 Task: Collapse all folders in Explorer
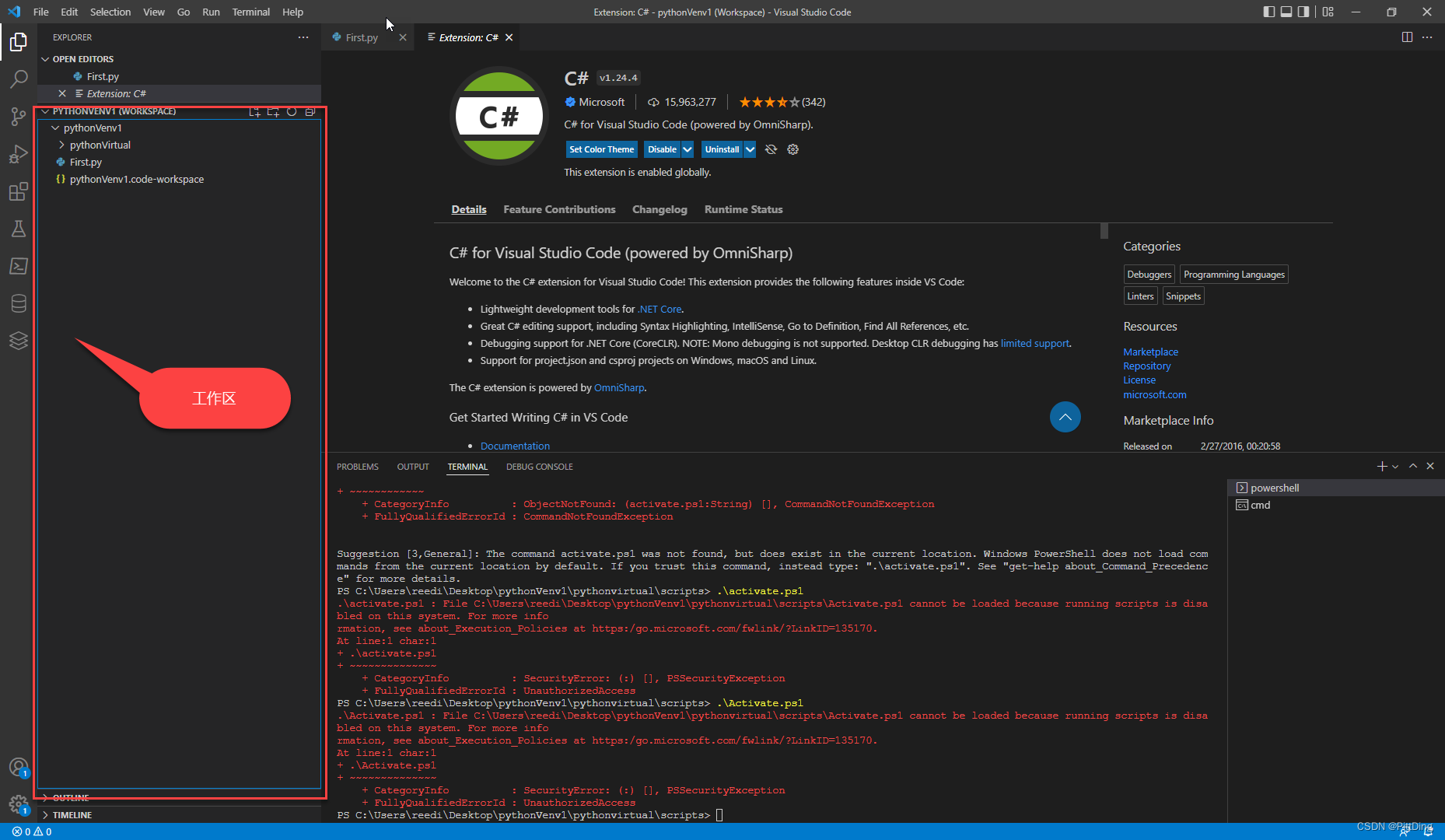310,112
